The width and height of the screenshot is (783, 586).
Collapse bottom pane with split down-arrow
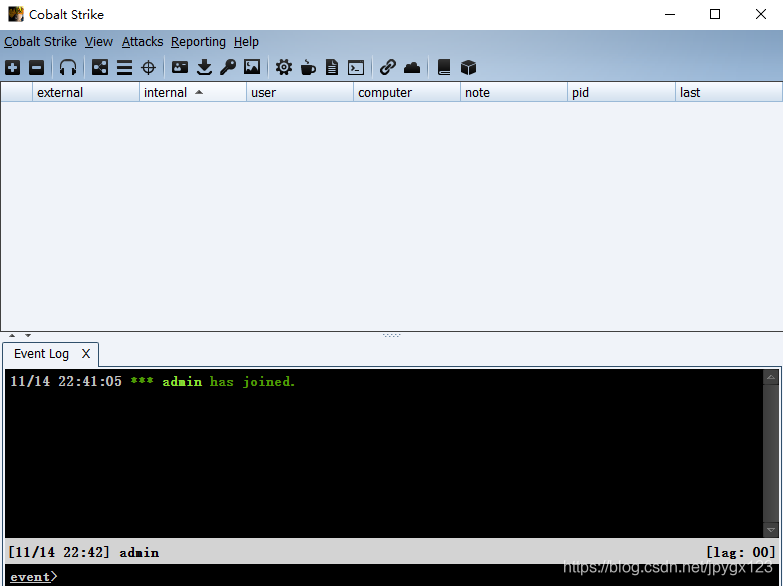(x=28, y=335)
